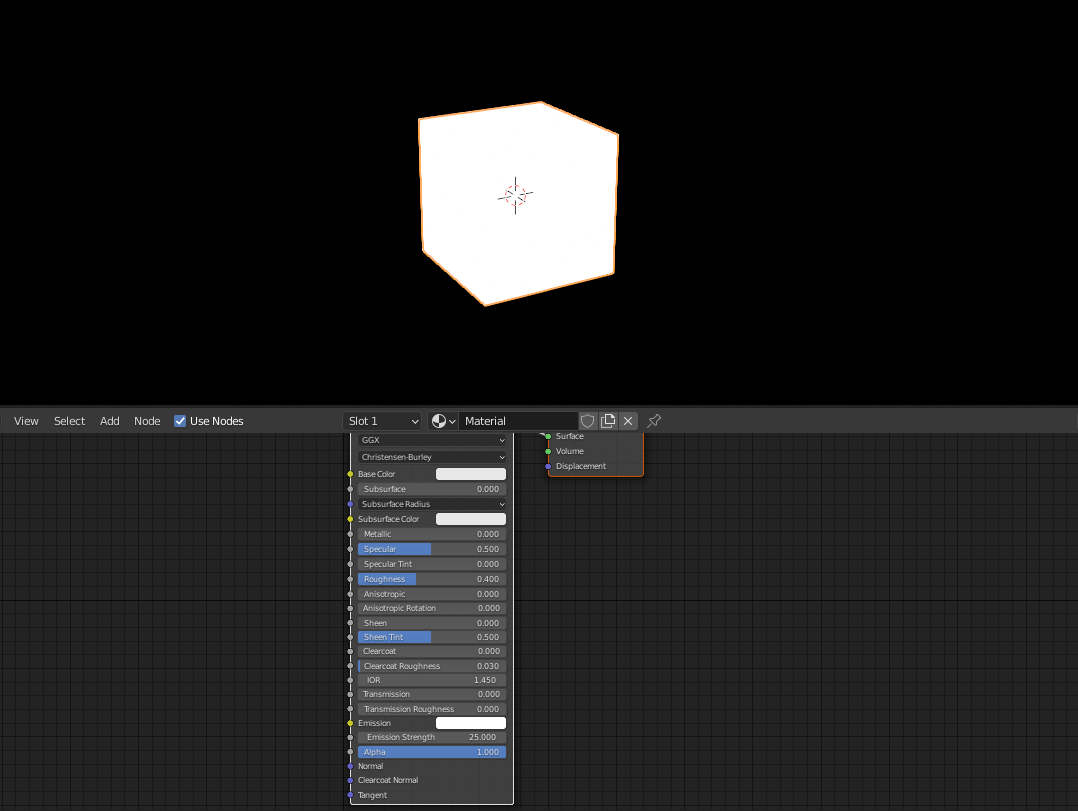Disable the Use Nodes checkbox
The image size is (1078, 811).
(x=180, y=421)
